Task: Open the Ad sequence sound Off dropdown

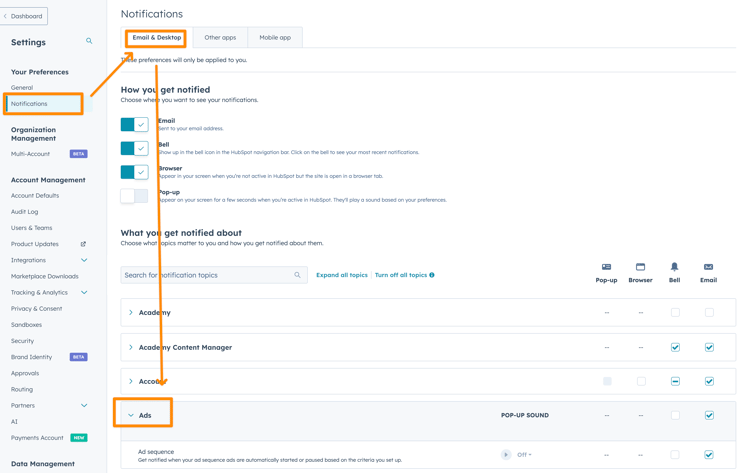Action: 524,455
